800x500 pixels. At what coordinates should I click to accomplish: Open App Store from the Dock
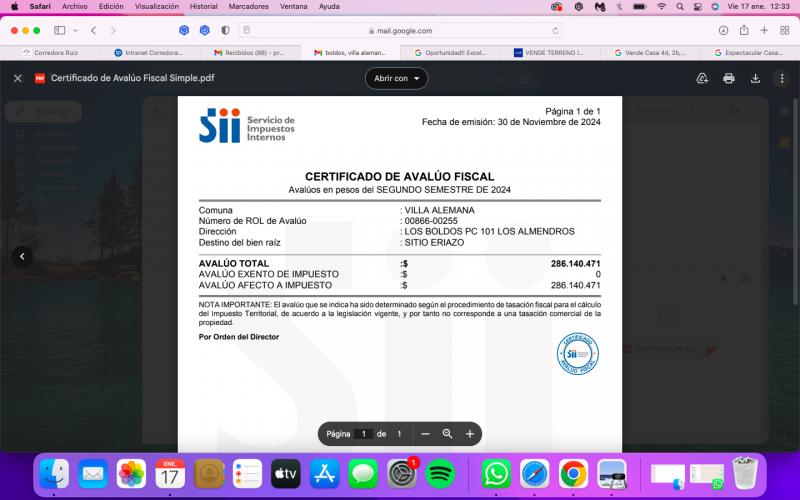325,474
